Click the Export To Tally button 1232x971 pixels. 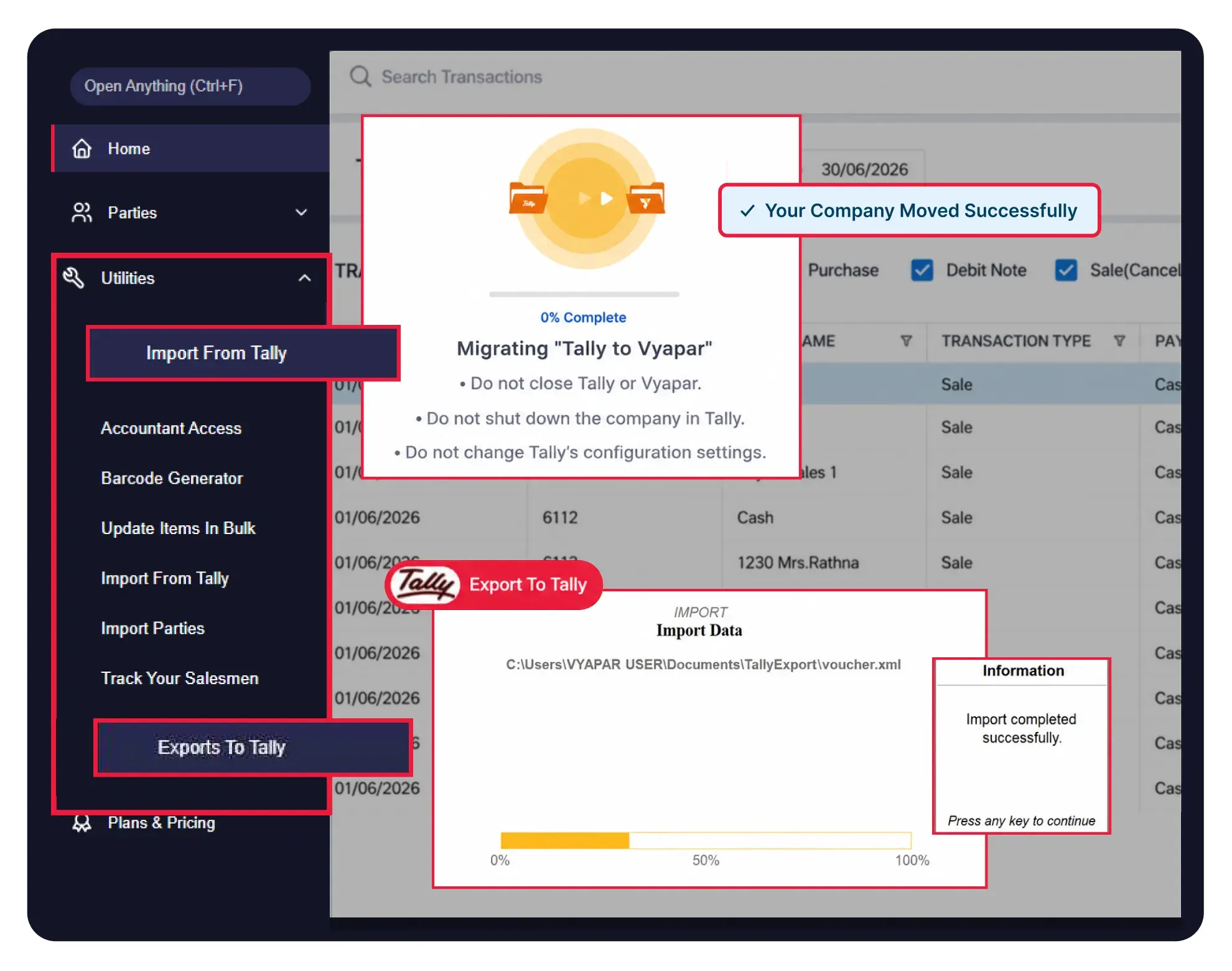[494, 584]
